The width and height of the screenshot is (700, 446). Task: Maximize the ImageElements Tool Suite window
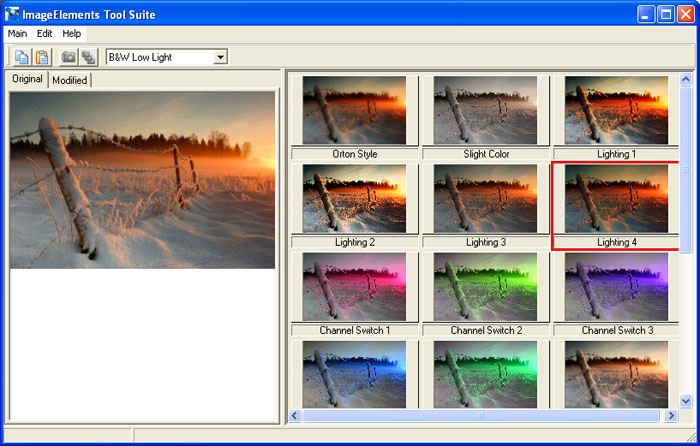(666, 14)
